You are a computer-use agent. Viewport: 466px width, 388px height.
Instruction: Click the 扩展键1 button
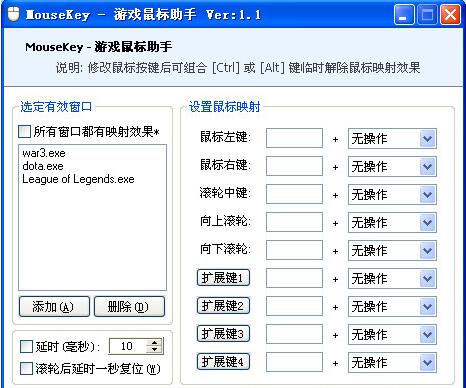click(x=223, y=278)
